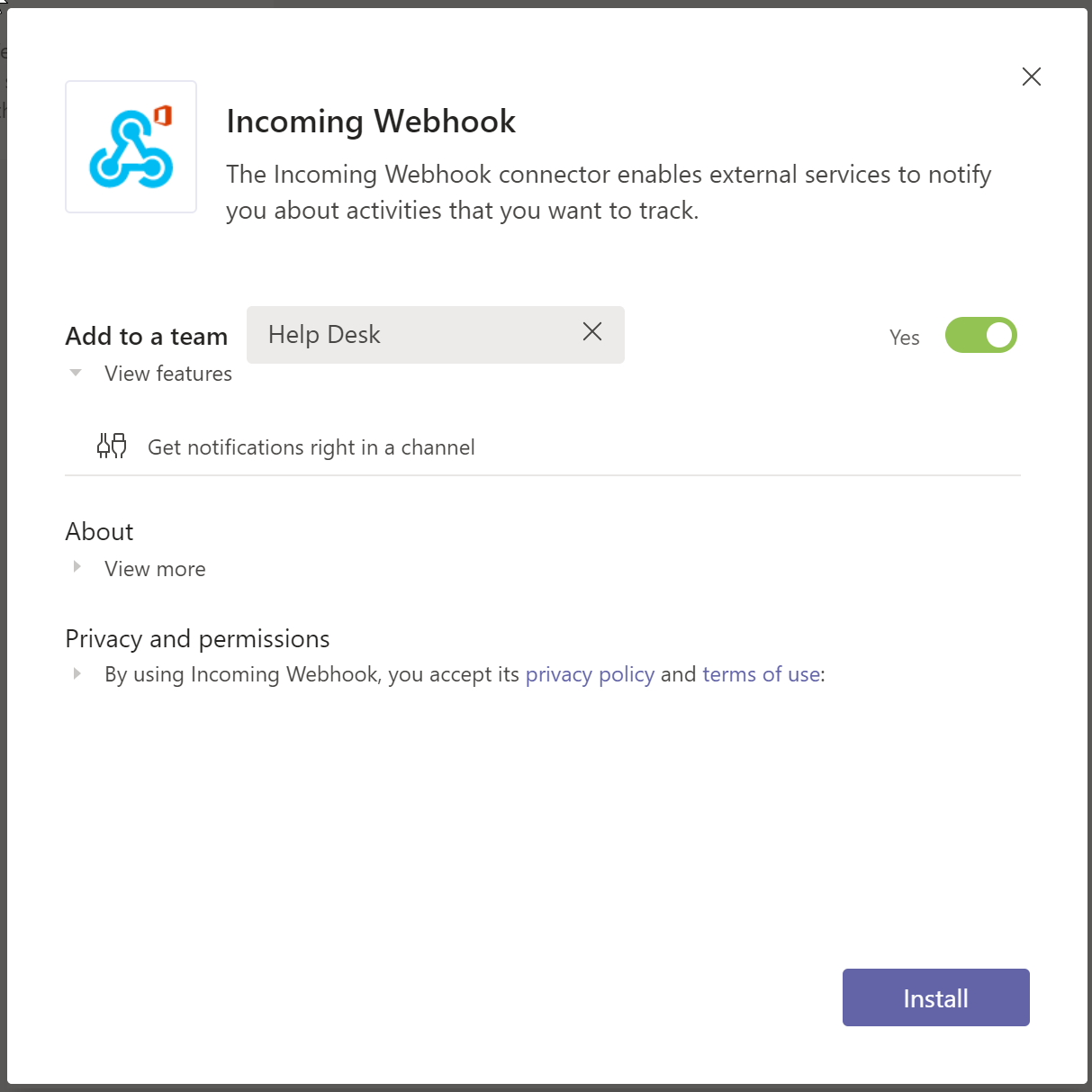Screen dimensions: 1092x1092
Task: Click the Help Desk team field
Action: [435, 335]
